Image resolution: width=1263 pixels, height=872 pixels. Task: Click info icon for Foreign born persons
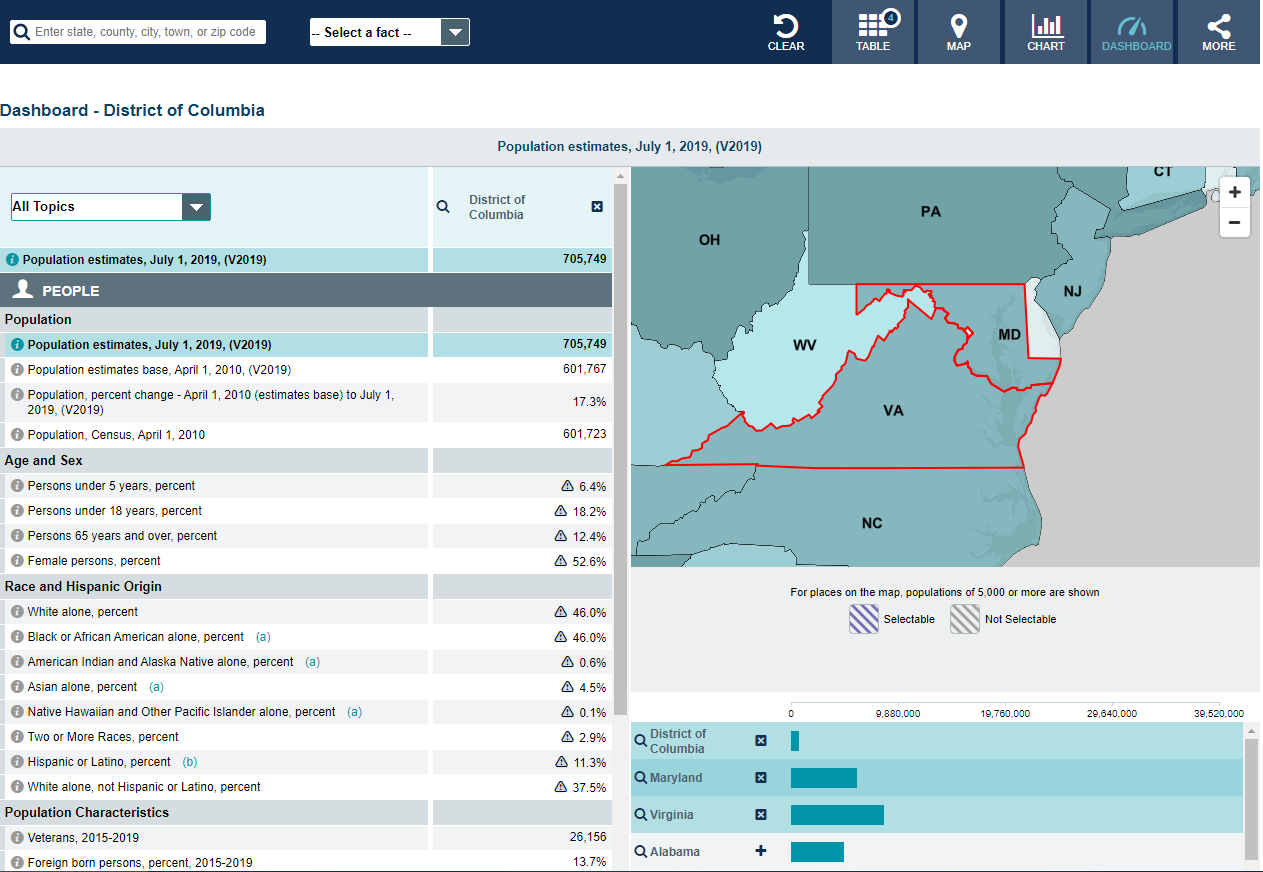point(17,862)
